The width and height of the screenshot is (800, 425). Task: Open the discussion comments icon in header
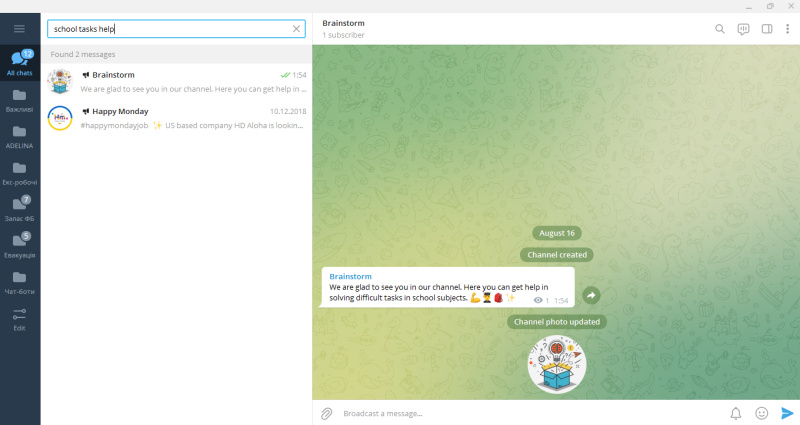(x=743, y=29)
